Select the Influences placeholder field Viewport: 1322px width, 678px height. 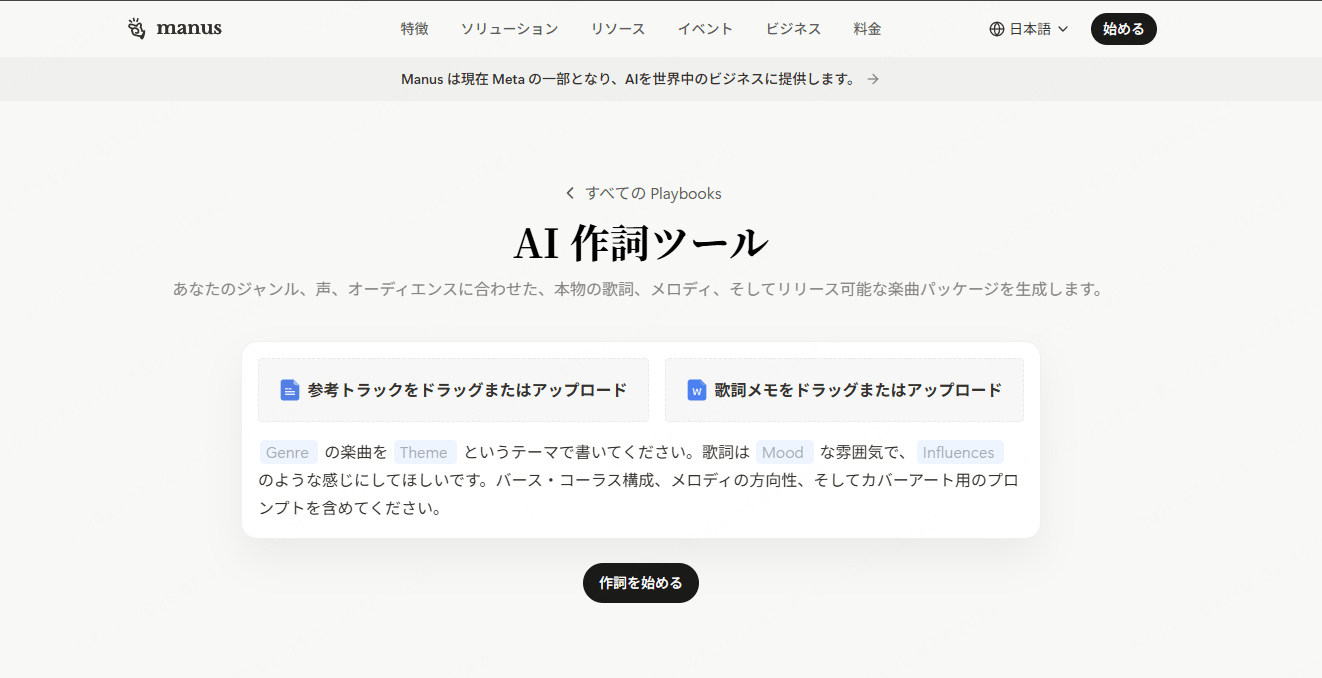[x=959, y=452]
